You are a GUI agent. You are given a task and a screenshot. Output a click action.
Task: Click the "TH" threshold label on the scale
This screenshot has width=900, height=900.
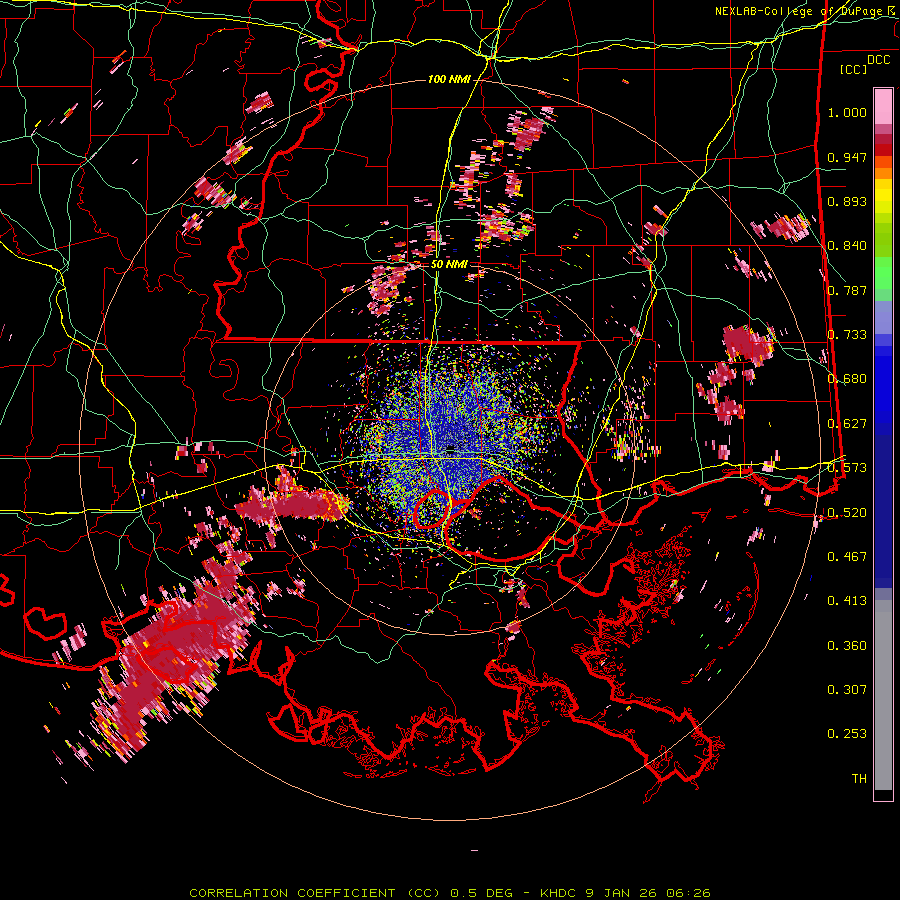click(x=859, y=779)
